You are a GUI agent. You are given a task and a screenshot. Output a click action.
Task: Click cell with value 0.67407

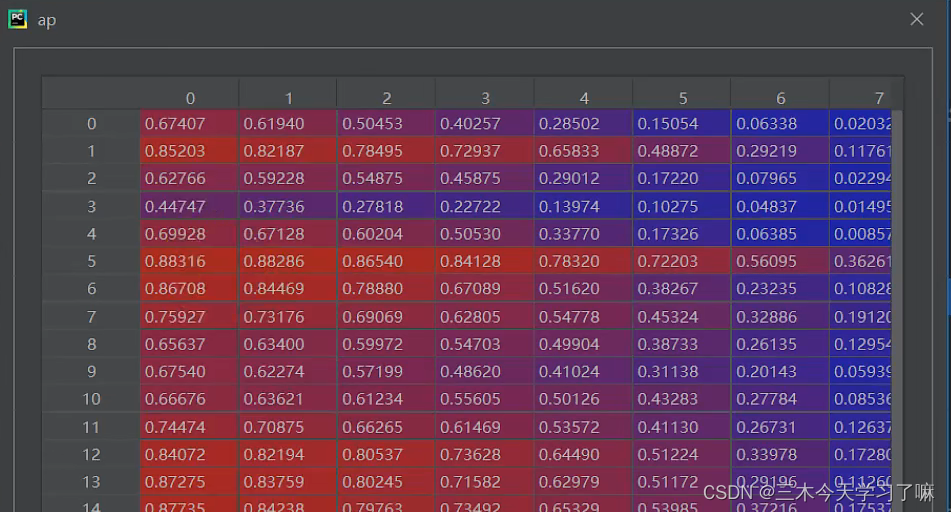189,124
